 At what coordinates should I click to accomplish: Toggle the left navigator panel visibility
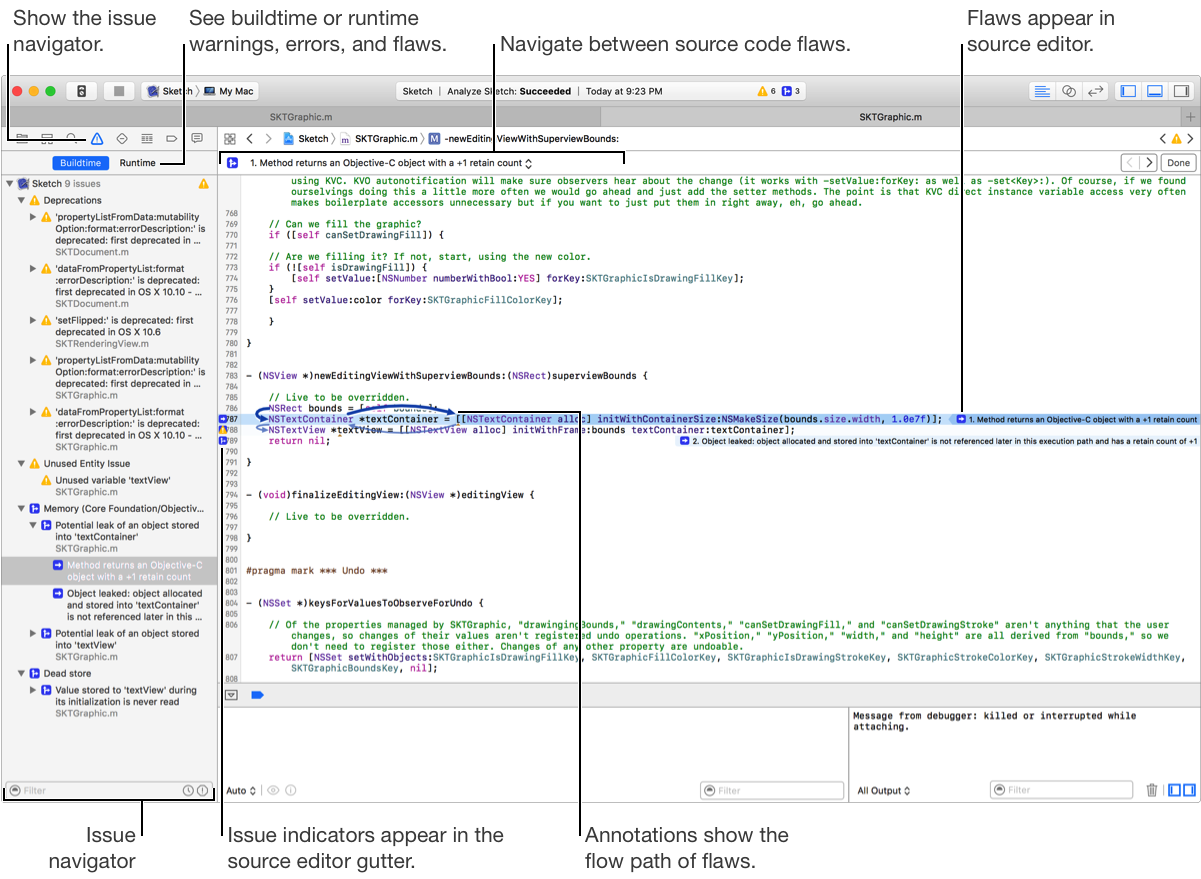coord(1128,91)
